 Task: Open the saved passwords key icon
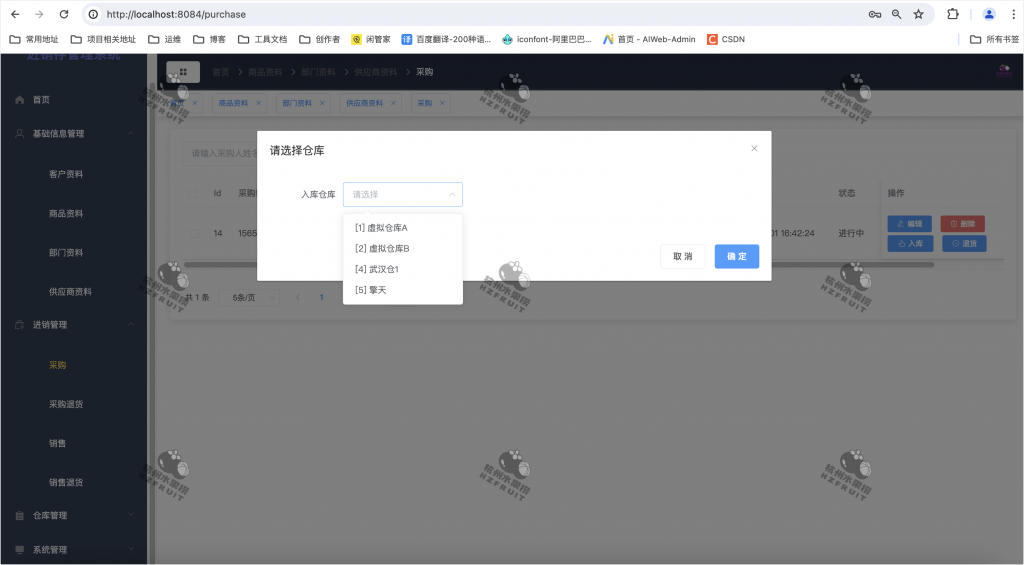coord(874,14)
